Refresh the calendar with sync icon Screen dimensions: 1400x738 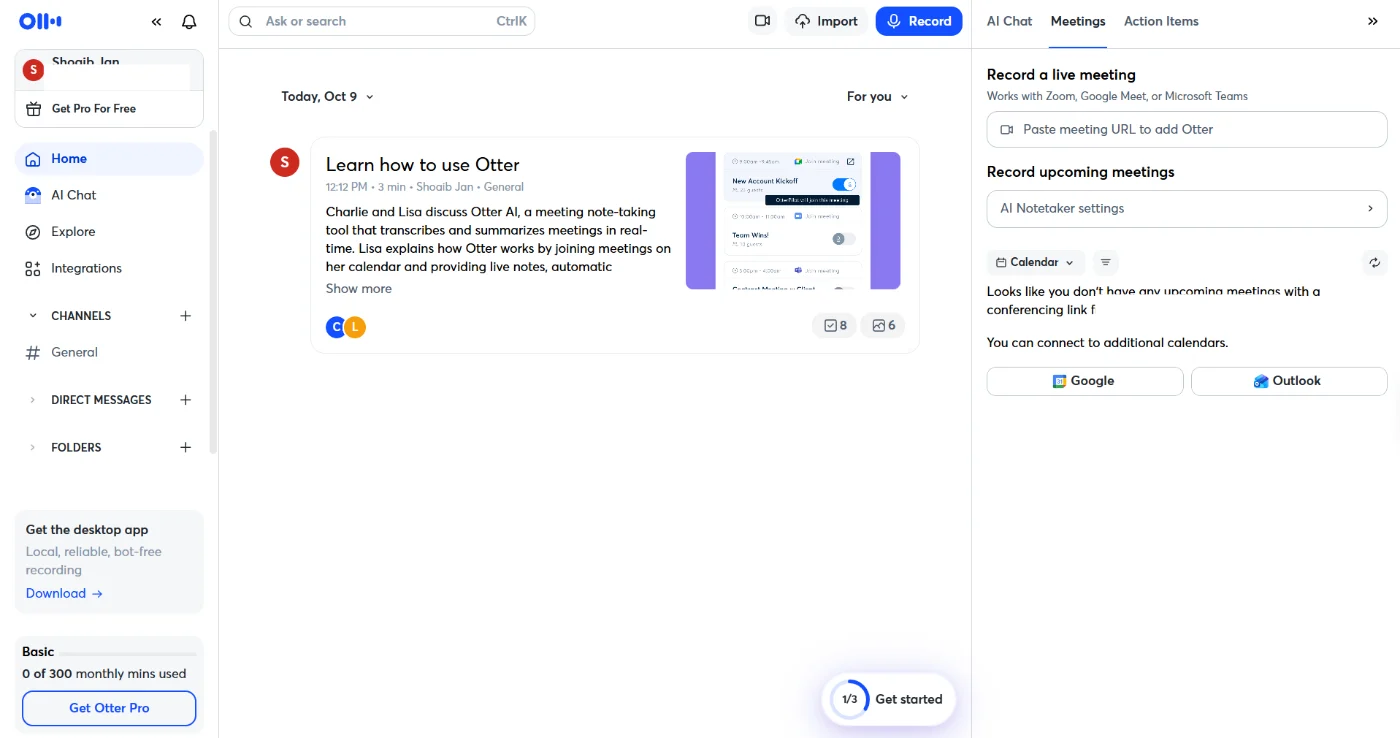[x=1375, y=262]
